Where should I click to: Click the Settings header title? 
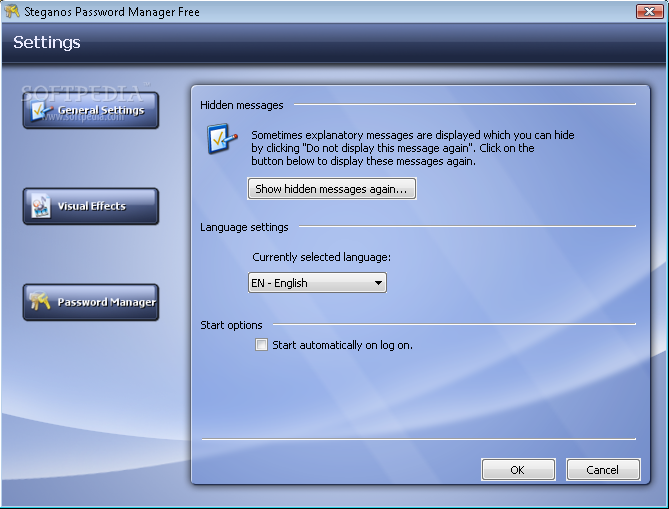pyautogui.click(x=47, y=42)
